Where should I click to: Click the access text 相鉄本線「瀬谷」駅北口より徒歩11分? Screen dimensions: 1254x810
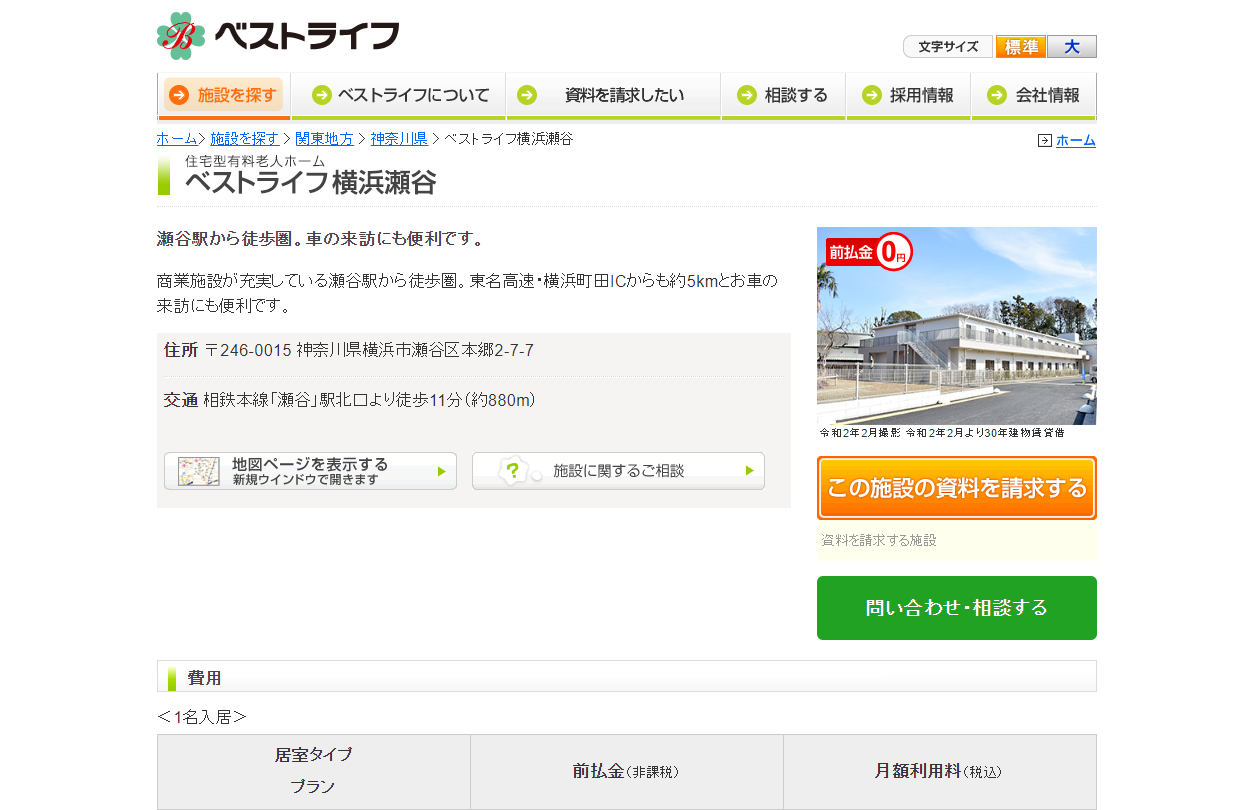tap(370, 400)
